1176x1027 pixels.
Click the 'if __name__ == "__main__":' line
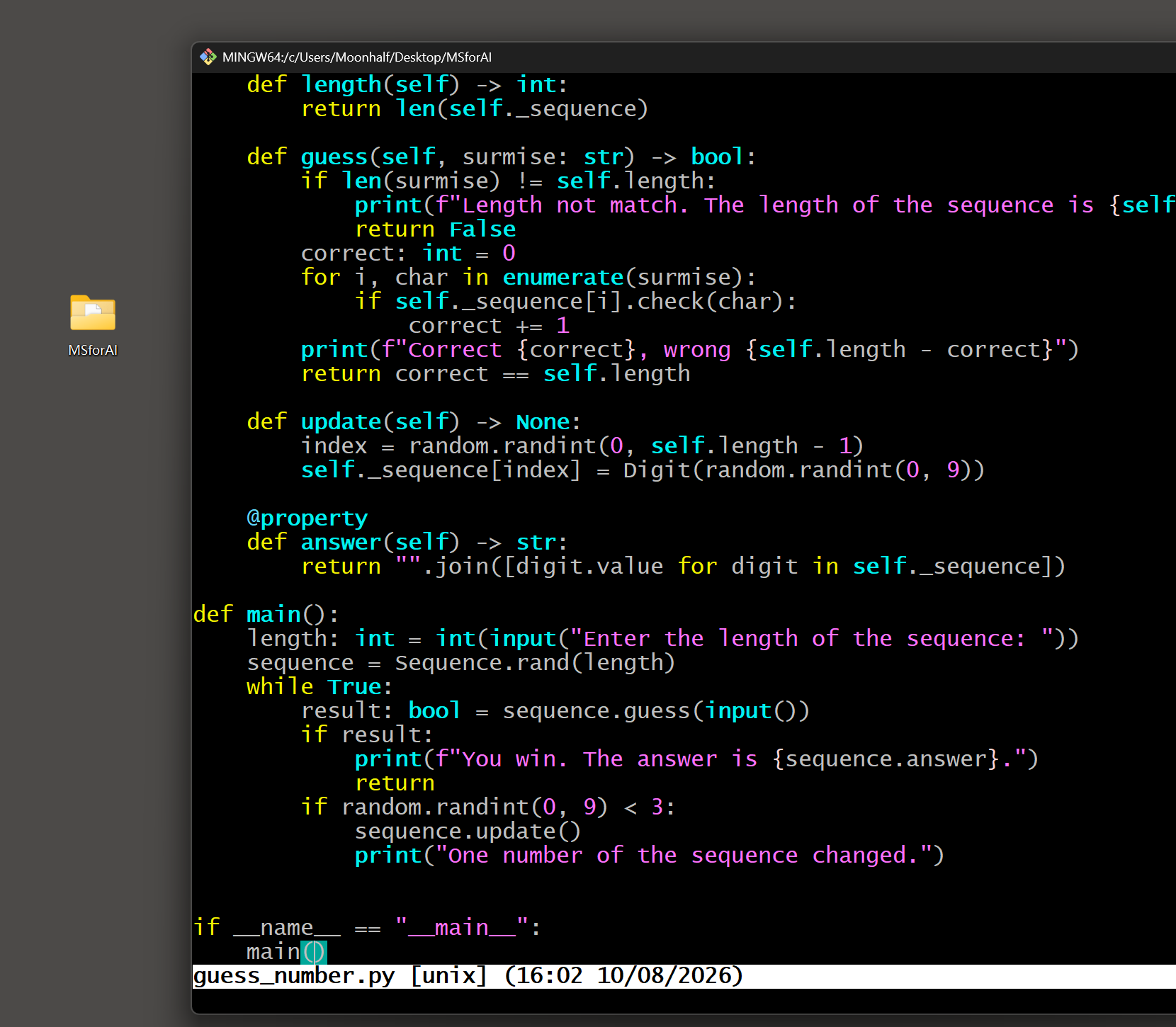click(x=367, y=927)
